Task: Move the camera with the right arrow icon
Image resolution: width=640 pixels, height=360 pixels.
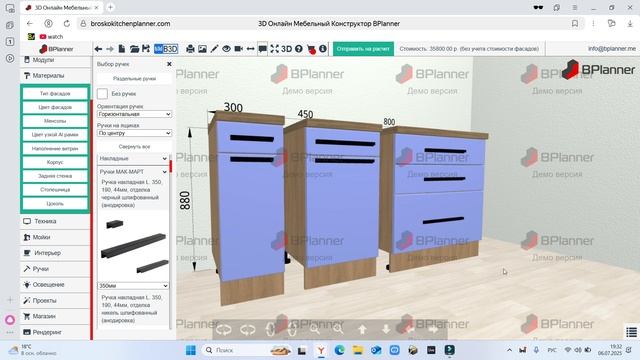Action: click(434, 329)
